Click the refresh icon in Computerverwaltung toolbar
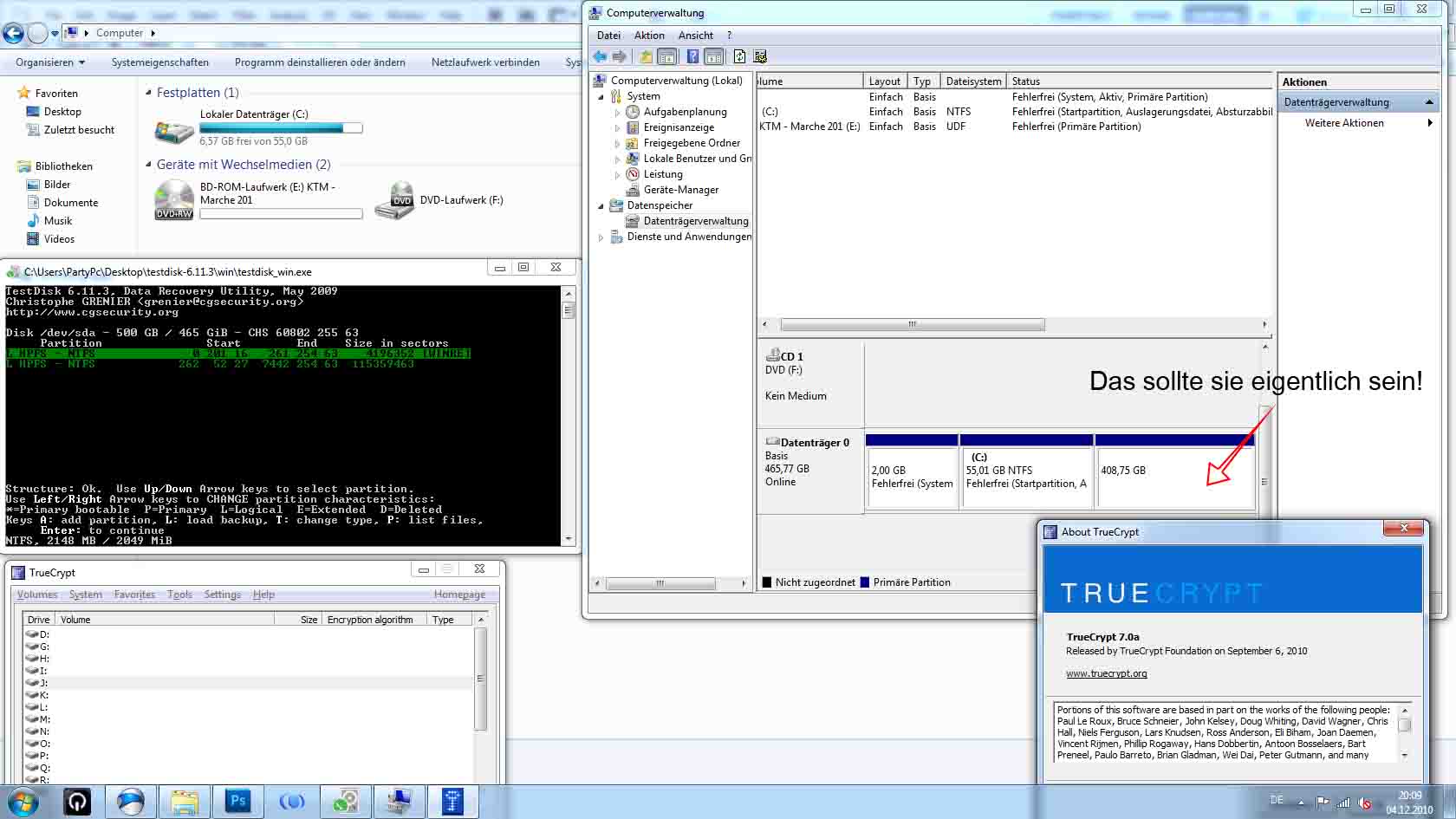The image size is (1456, 819). pyautogui.click(x=739, y=56)
